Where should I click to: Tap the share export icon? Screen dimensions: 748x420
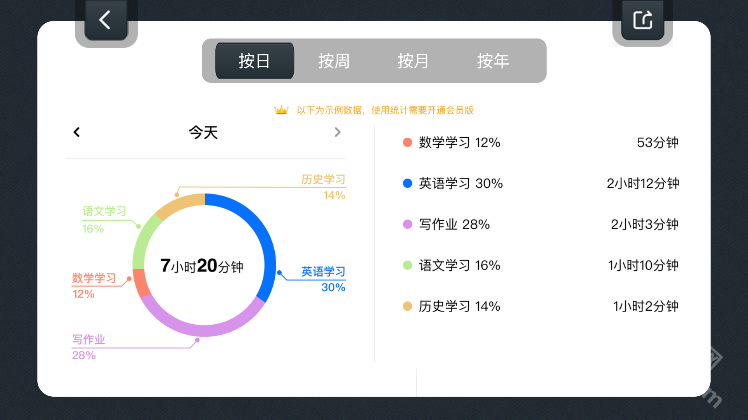pyautogui.click(x=642, y=19)
